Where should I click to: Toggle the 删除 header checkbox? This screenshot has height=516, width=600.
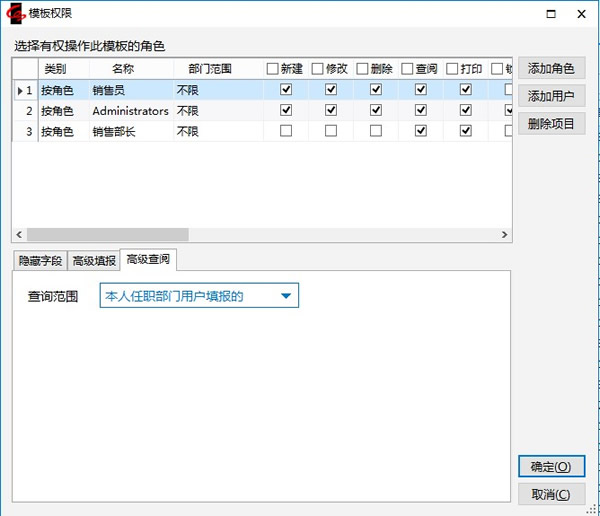(x=362, y=69)
